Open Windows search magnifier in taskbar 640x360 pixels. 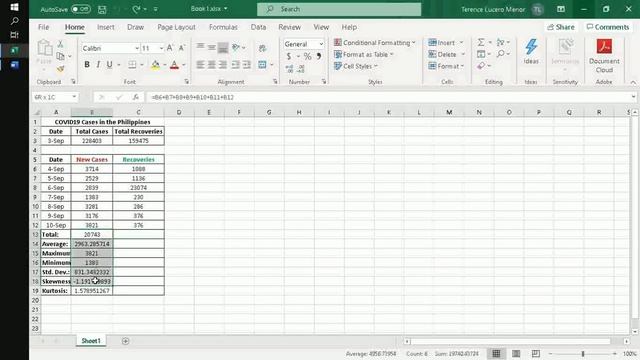coord(14,21)
